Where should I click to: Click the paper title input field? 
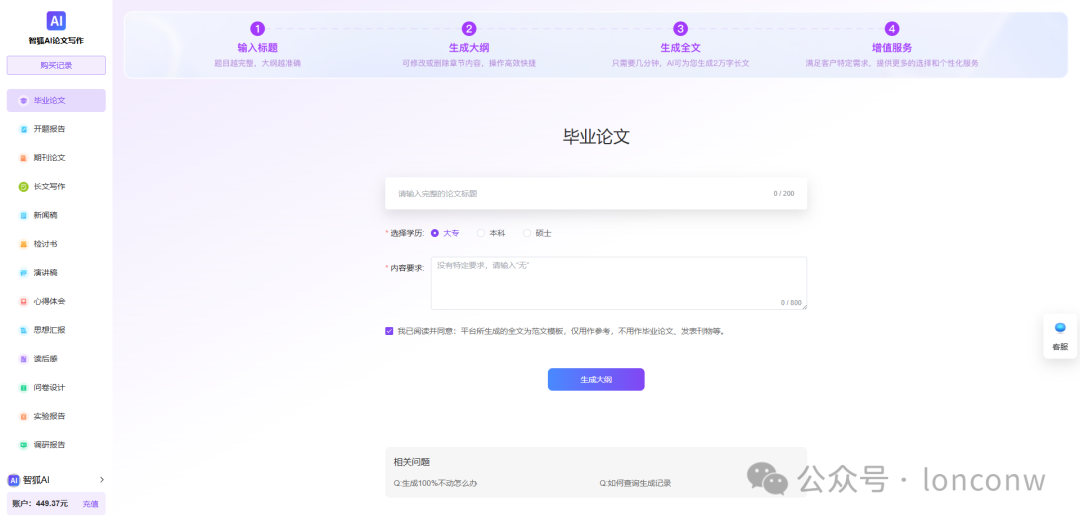coord(596,194)
